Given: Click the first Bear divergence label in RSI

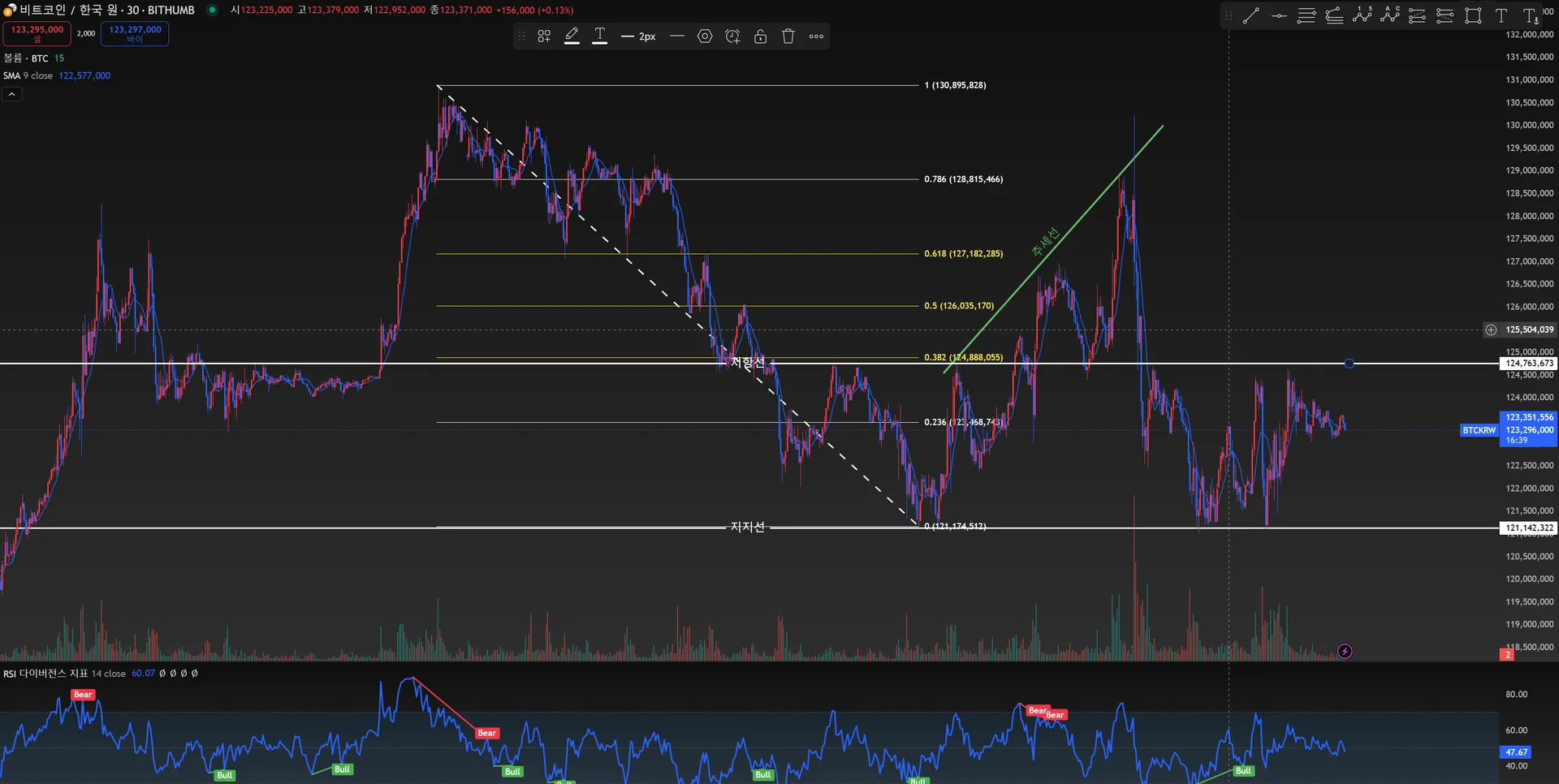Looking at the screenshot, I should (83, 695).
